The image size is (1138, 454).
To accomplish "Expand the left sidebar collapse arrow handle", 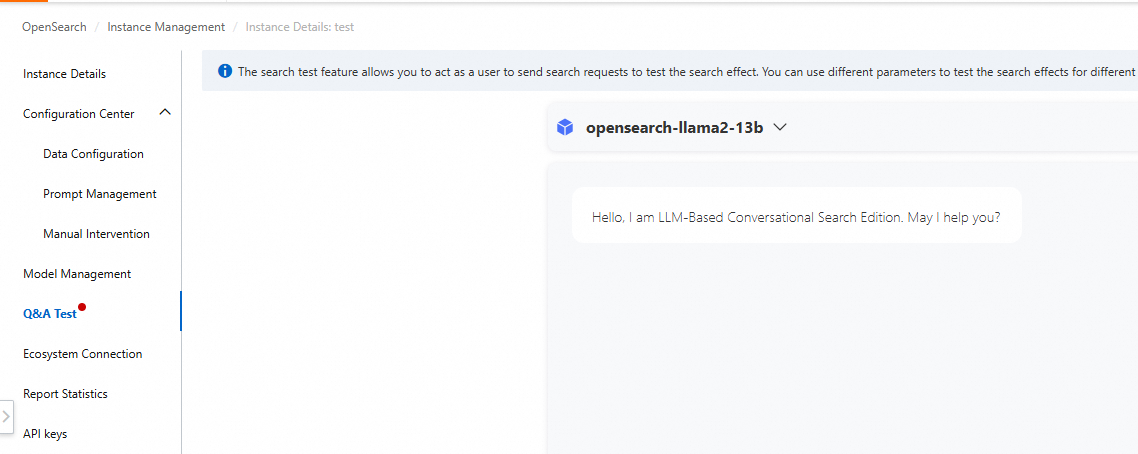I will 7,416.
